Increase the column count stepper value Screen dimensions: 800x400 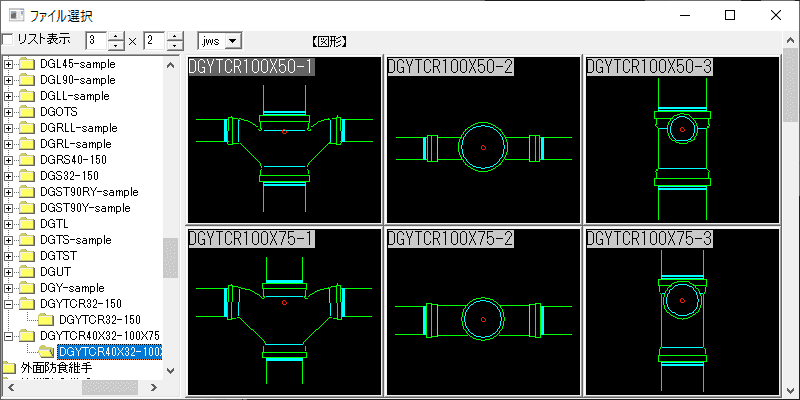pos(118,36)
